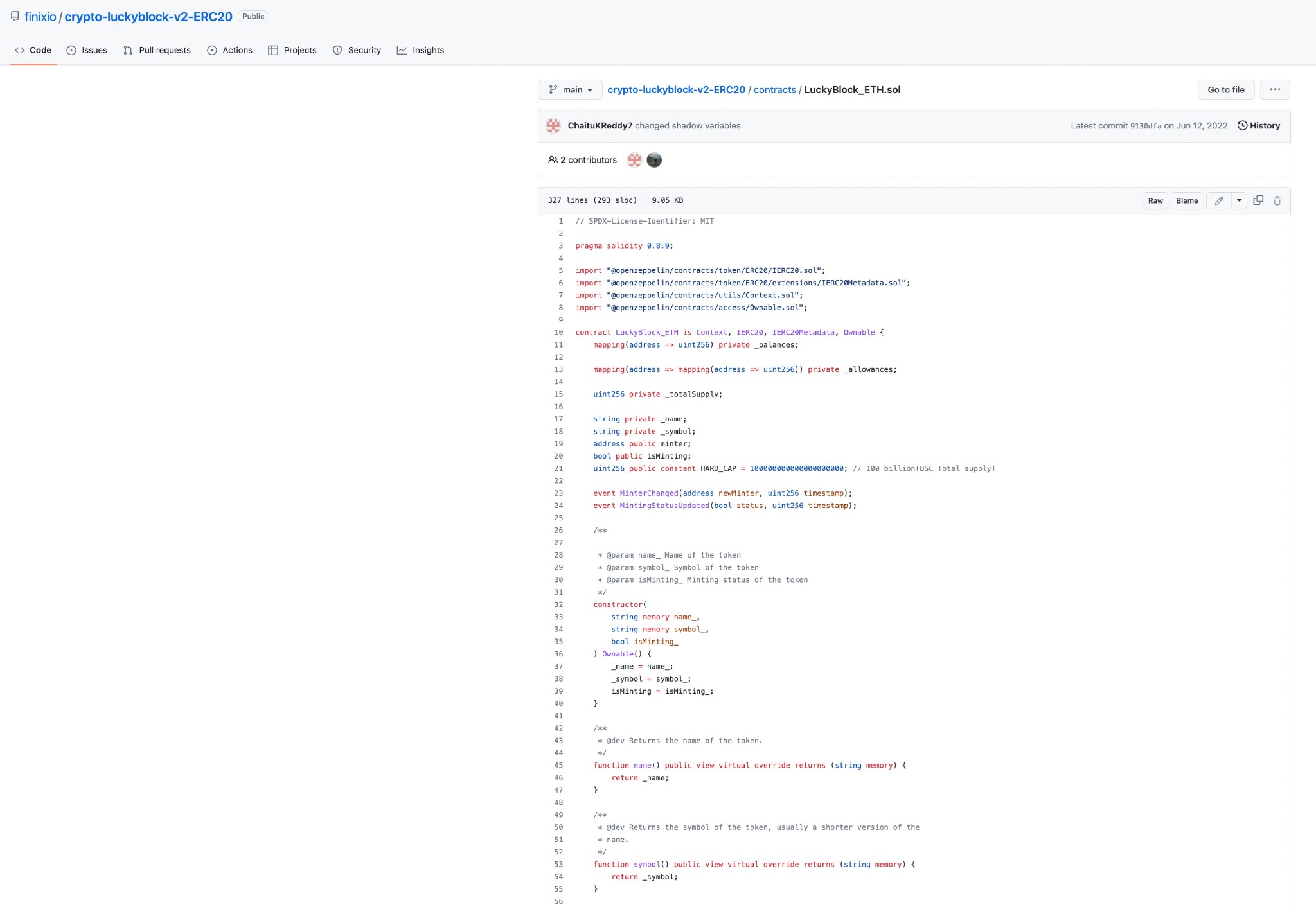Select line number 3 for the pragma
Image resolution: width=1316 pixels, height=907 pixels.
point(560,246)
